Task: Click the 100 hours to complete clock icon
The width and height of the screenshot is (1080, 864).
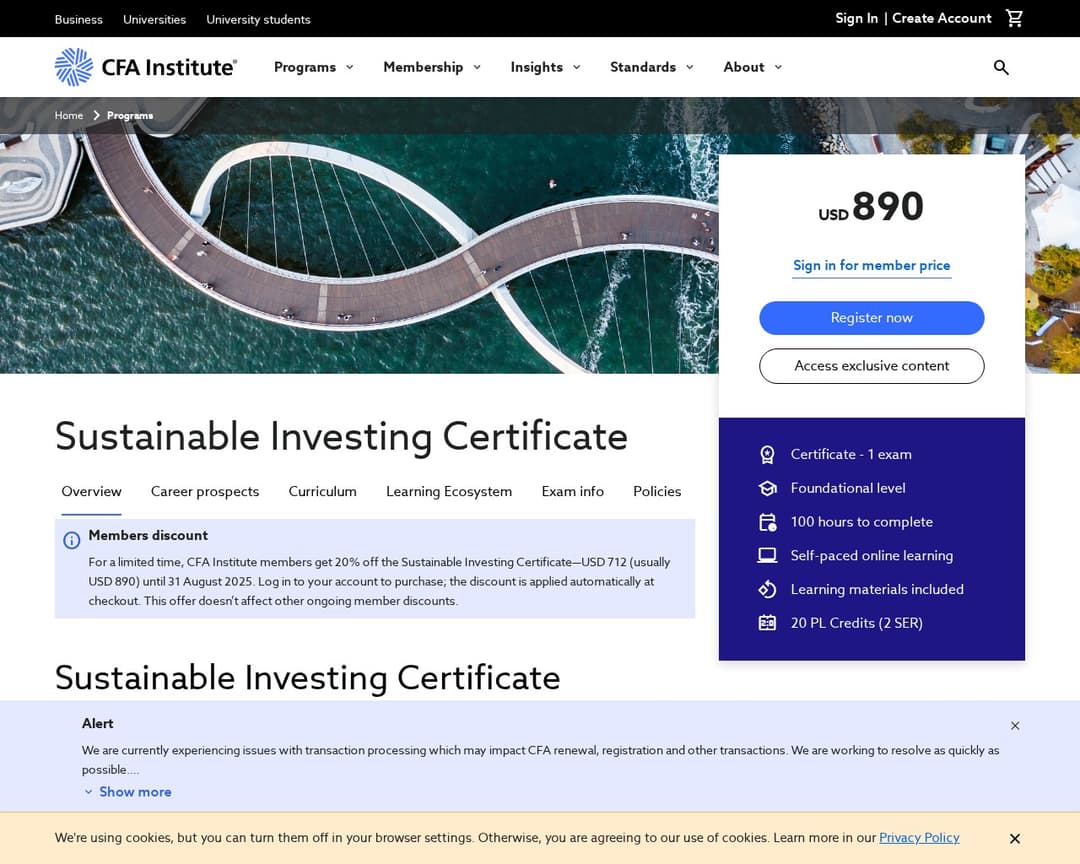Action: tap(767, 521)
